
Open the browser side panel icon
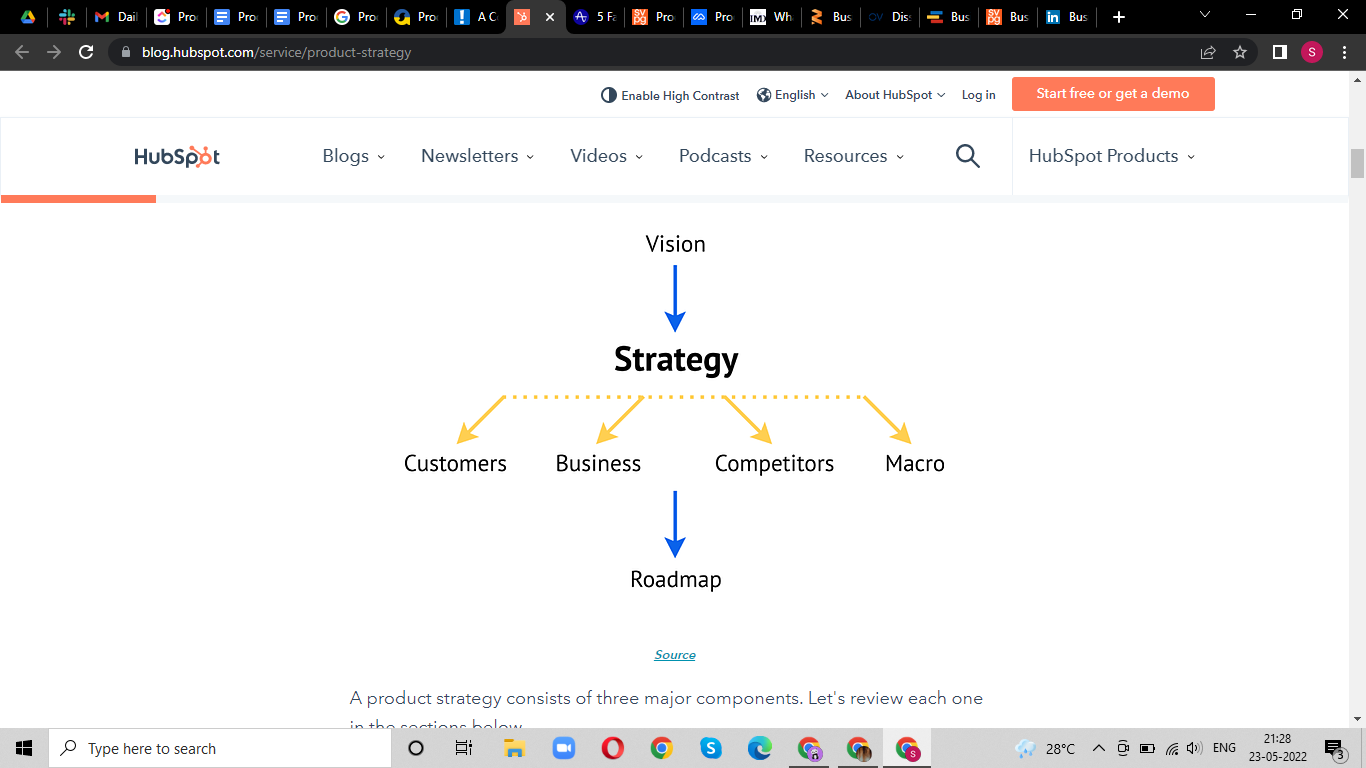(1279, 52)
